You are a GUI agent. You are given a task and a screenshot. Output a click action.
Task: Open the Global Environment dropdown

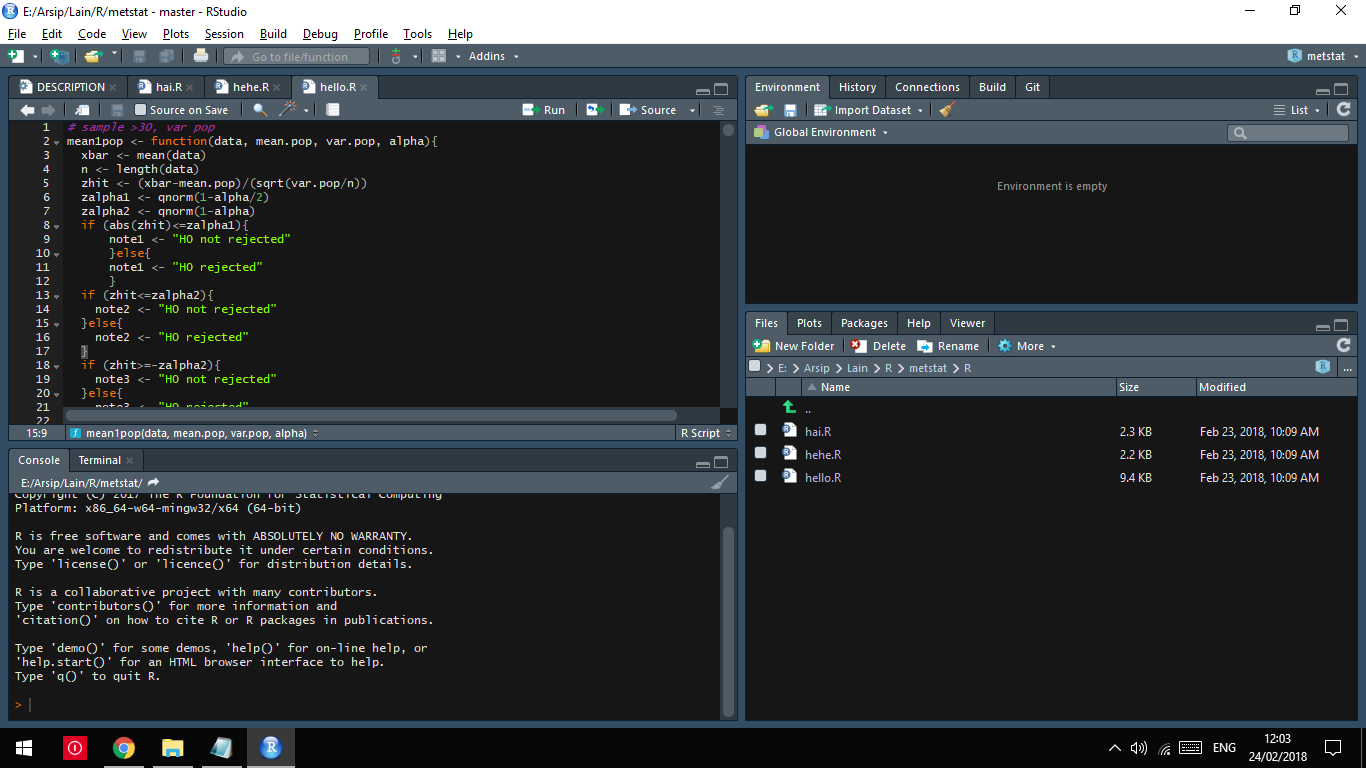821,132
